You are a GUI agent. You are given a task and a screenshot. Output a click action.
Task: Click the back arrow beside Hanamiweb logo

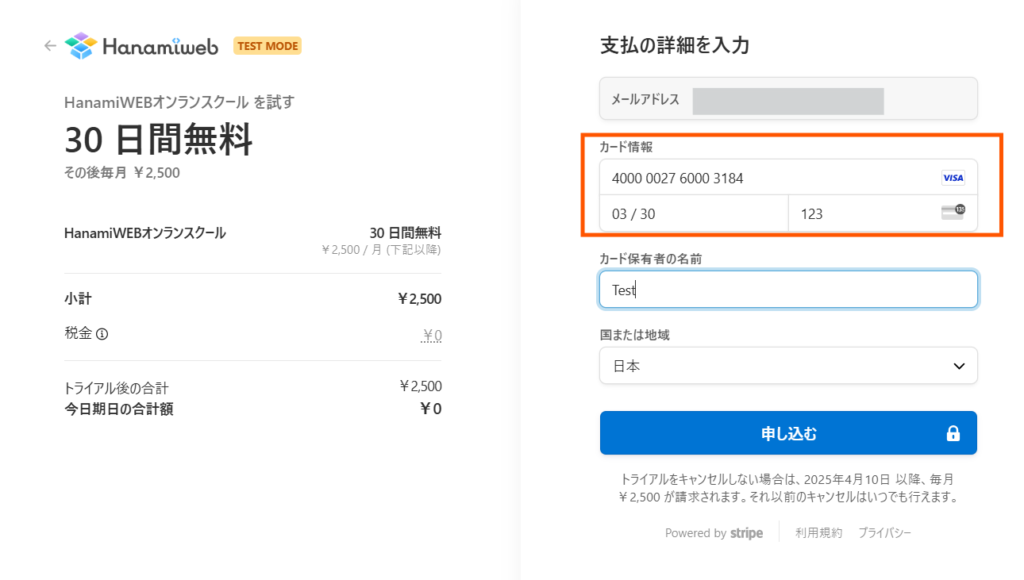click(x=50, y=46)
